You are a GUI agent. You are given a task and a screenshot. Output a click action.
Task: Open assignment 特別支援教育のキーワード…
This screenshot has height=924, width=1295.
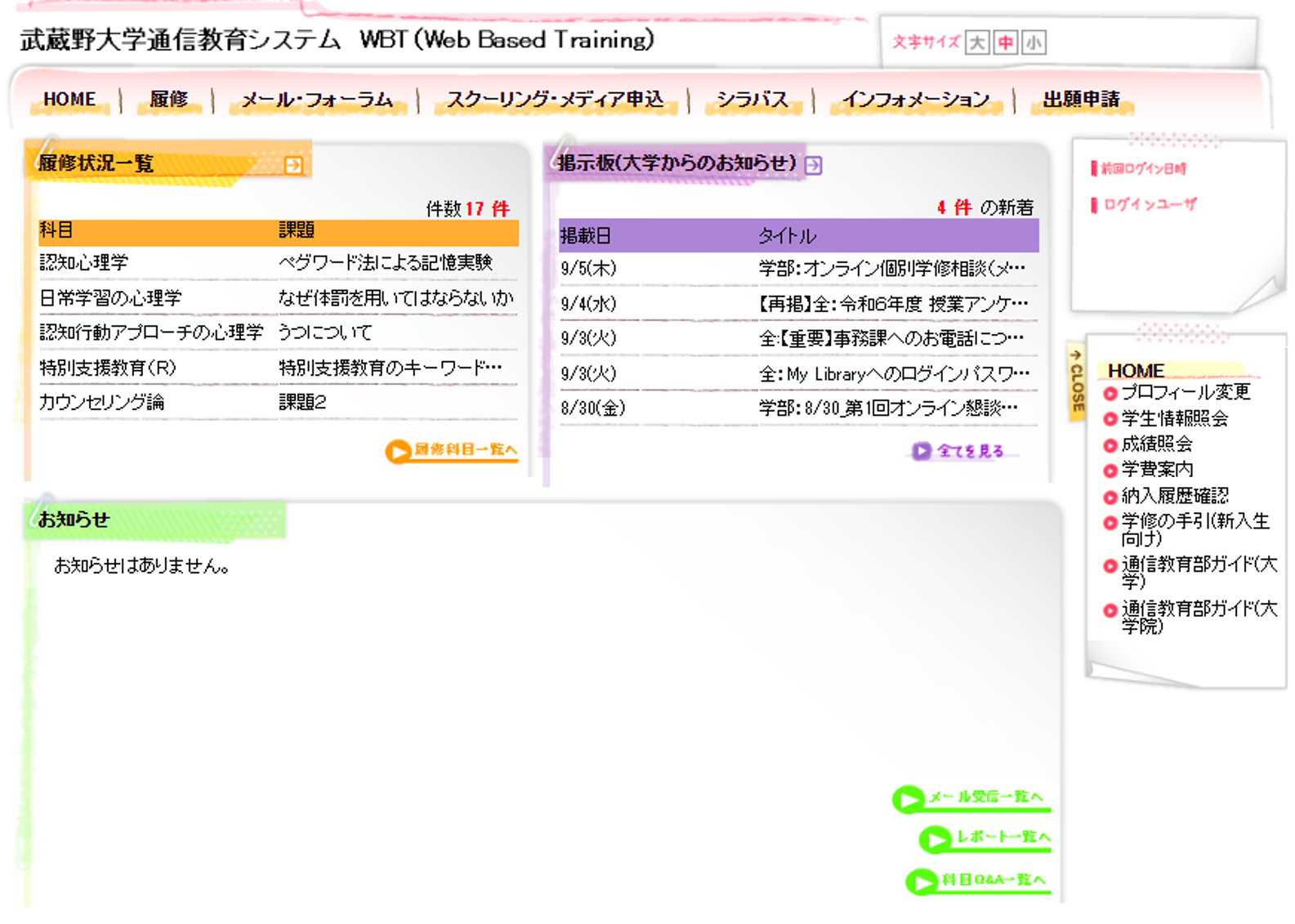click(x=391, y=368)
